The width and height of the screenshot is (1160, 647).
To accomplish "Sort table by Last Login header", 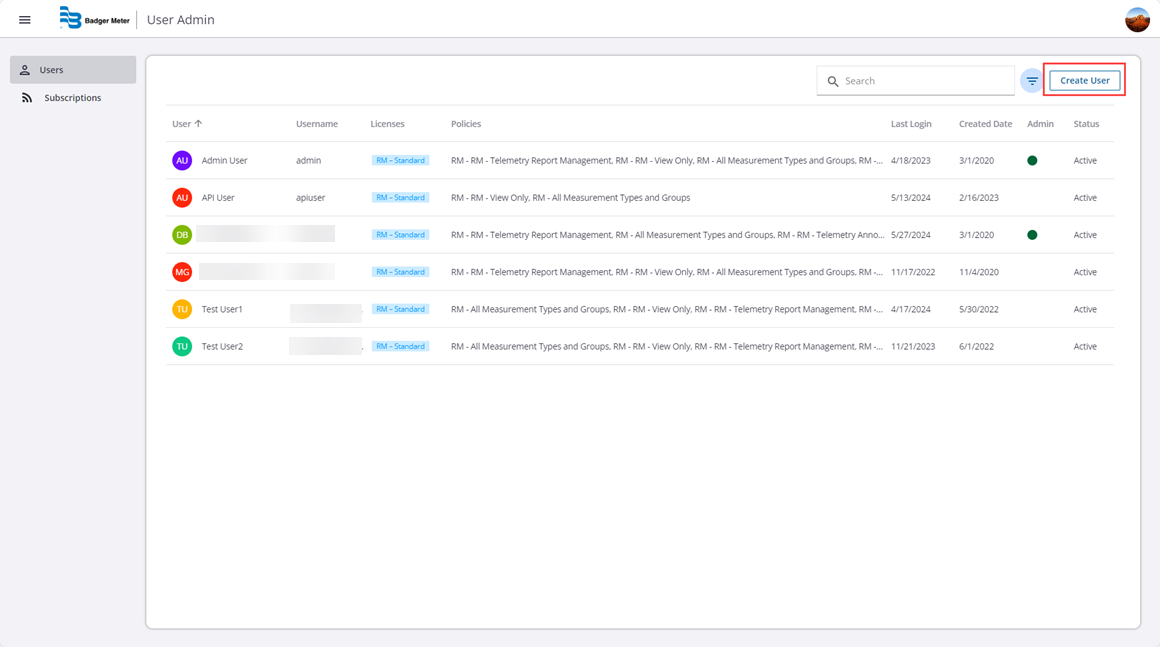I will click(x=910, y=124).
